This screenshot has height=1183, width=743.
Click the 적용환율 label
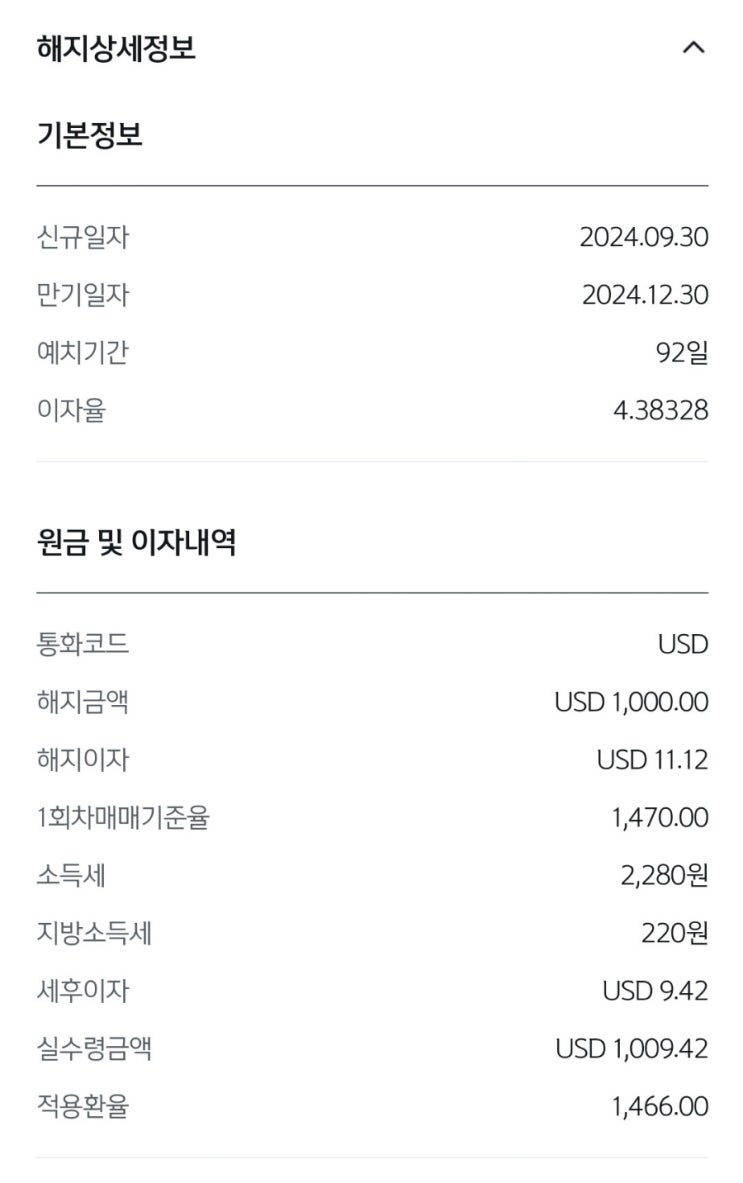coord(83,1107)
